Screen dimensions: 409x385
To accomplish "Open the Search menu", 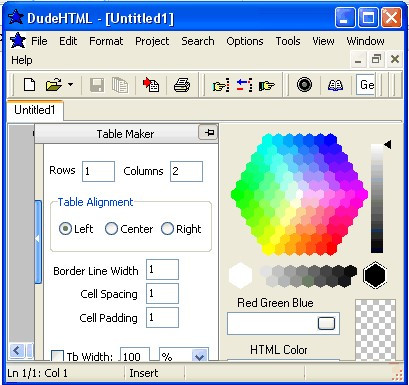I will [x=198, y=41].
